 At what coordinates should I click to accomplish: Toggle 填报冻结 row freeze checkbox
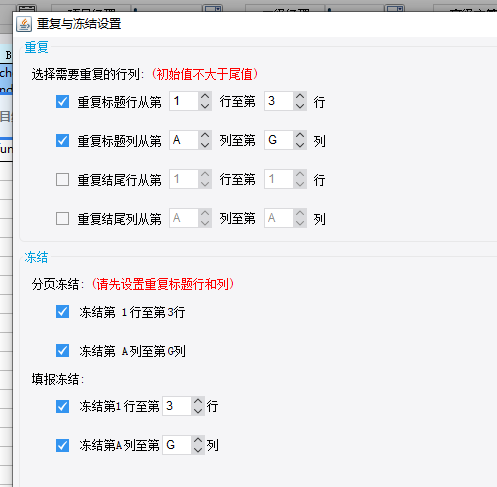[62, 406]
